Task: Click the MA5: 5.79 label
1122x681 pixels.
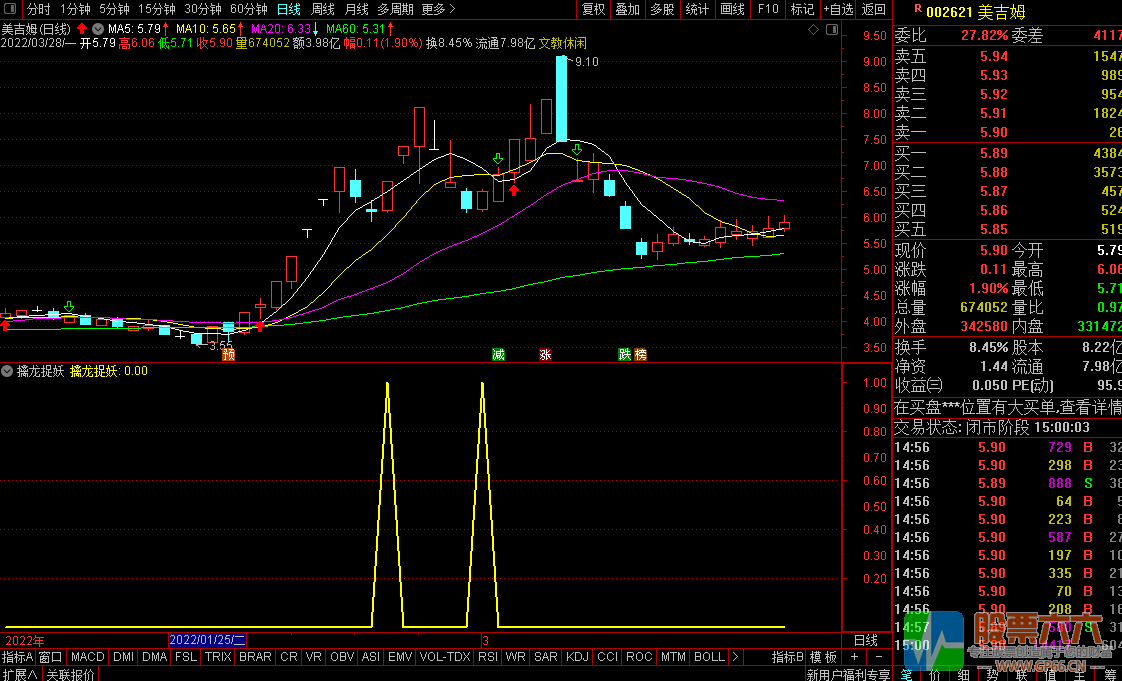Action: coord(134,29)
